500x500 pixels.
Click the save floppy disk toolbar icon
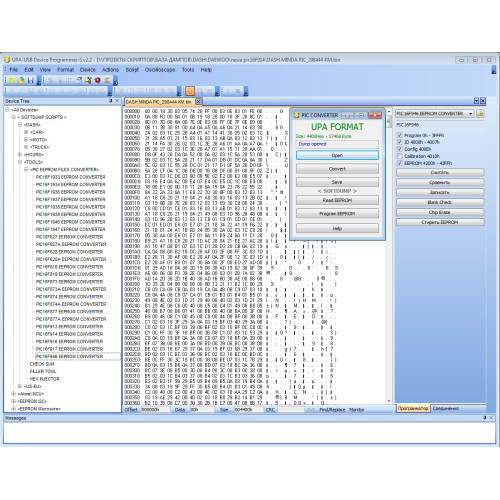[x=30, y=80]
